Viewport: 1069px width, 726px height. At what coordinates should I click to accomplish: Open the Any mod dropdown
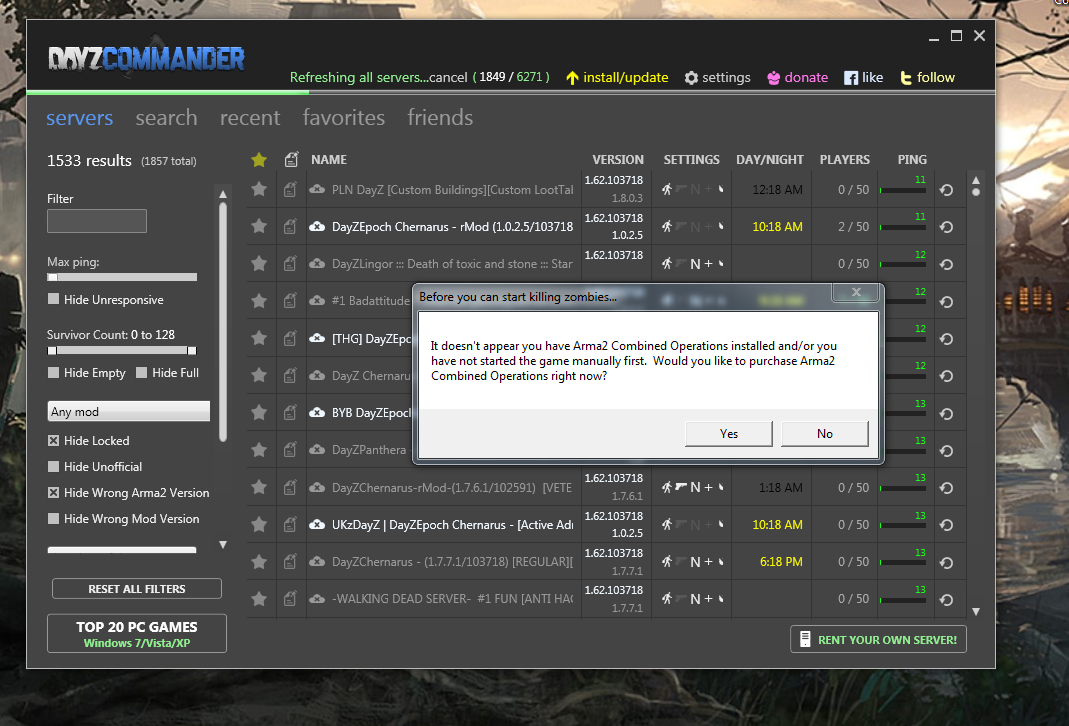click(129, 411)
